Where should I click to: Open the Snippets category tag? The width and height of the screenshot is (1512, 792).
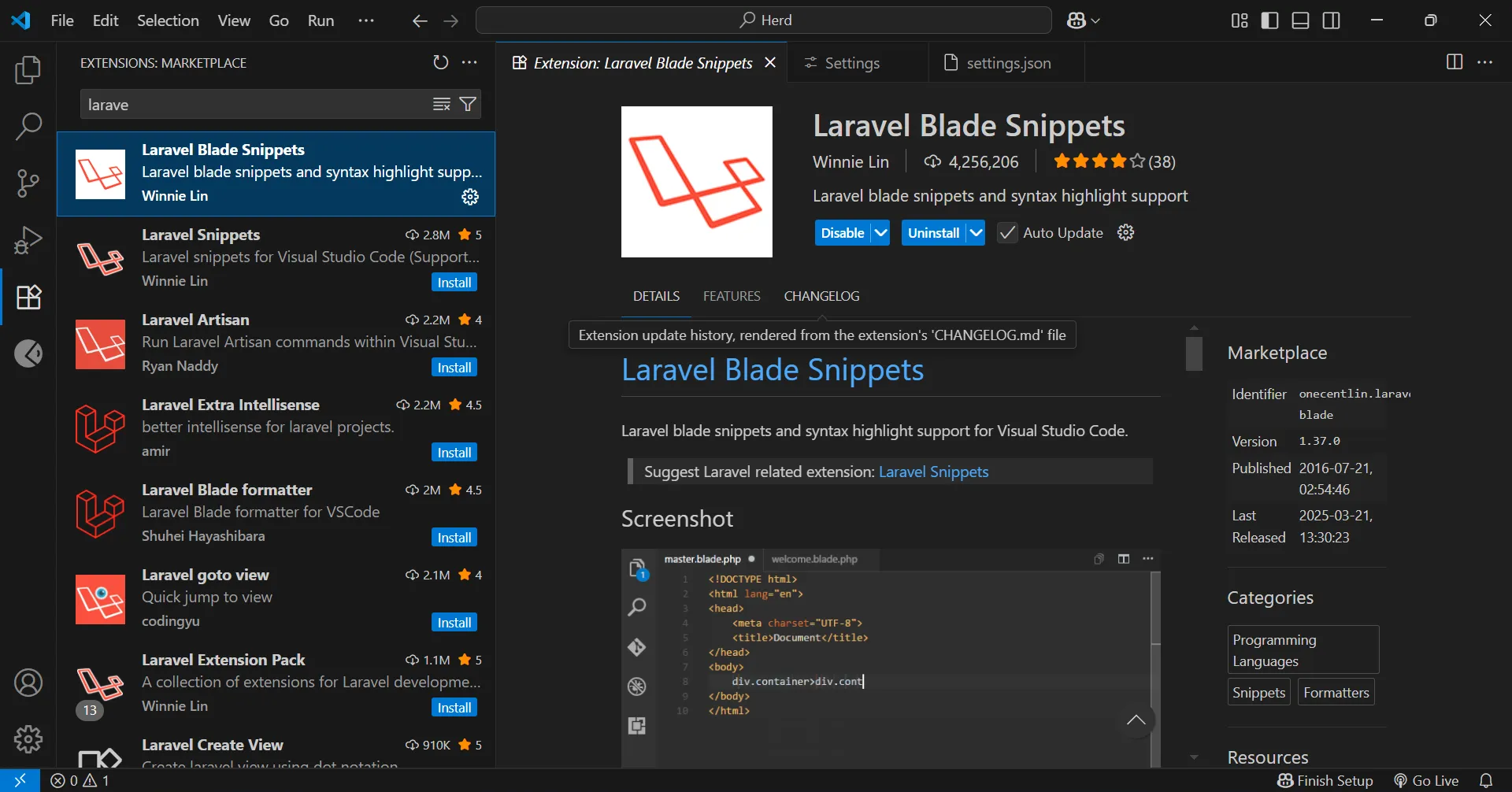[x=1258, y=692]
